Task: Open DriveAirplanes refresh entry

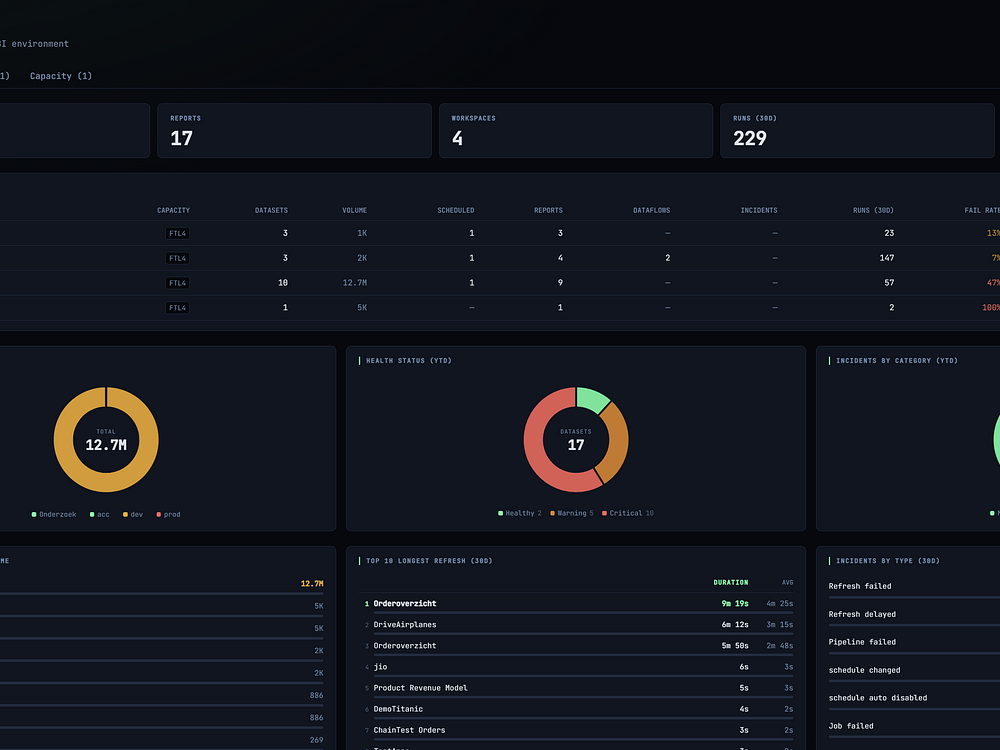Action: click(x=578, y=625)
